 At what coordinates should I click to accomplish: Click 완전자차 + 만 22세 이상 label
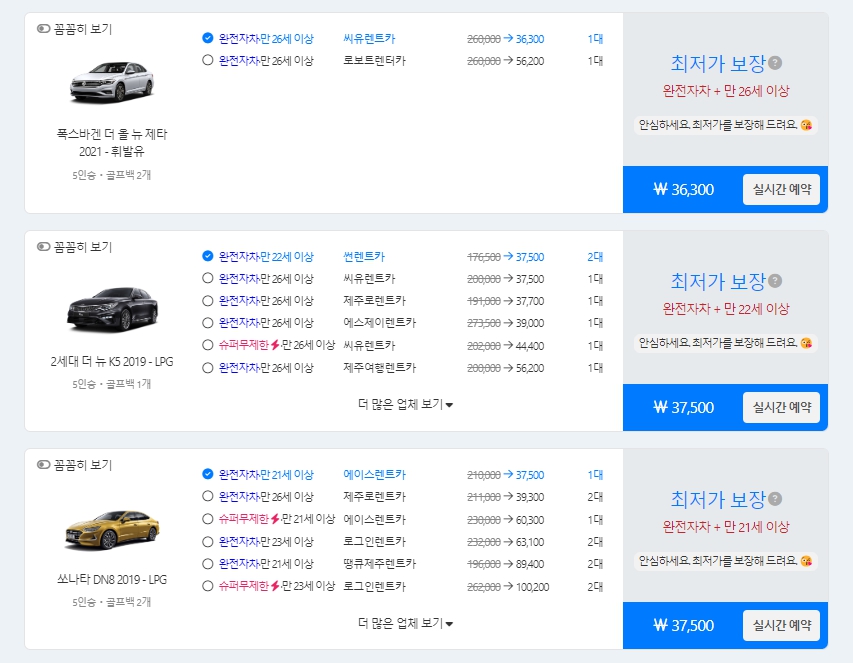click(x=726, y=309)
